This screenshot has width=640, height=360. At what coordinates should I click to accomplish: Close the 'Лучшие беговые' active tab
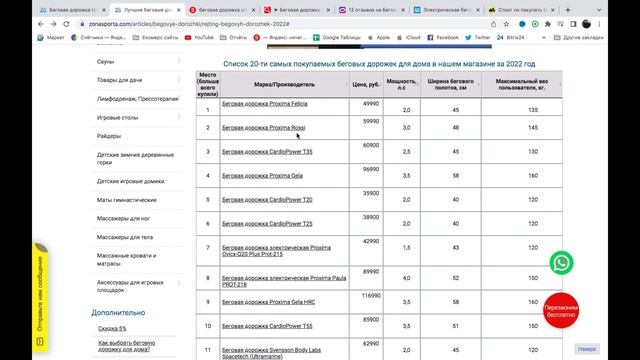[x=178, y=10]
